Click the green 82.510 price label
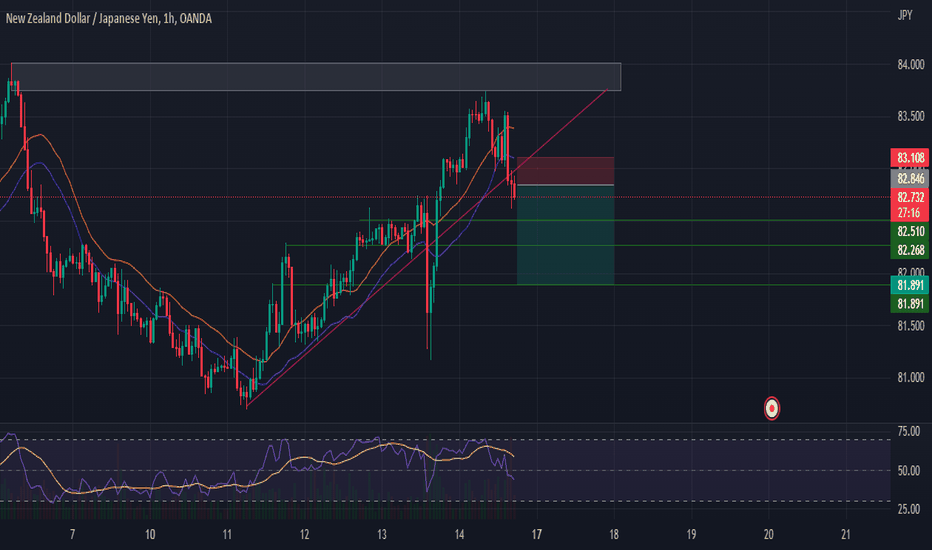The image size is (932, 550). coord(910,231)
